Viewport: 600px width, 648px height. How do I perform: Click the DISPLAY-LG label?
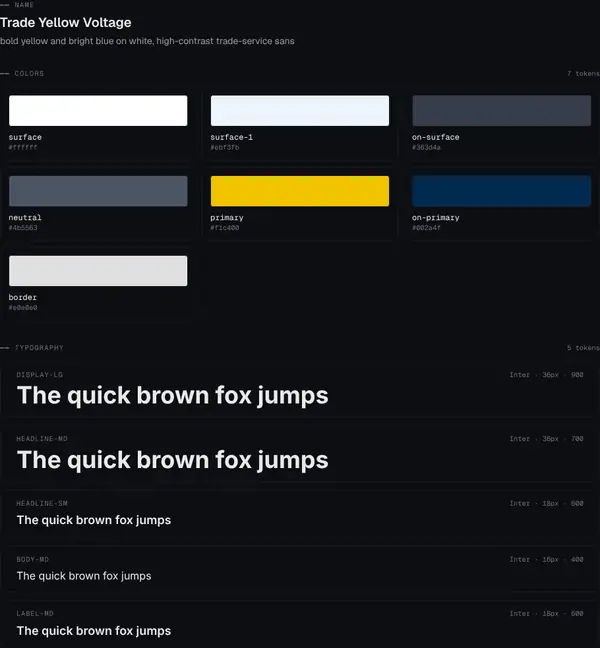tap(40, 375)
